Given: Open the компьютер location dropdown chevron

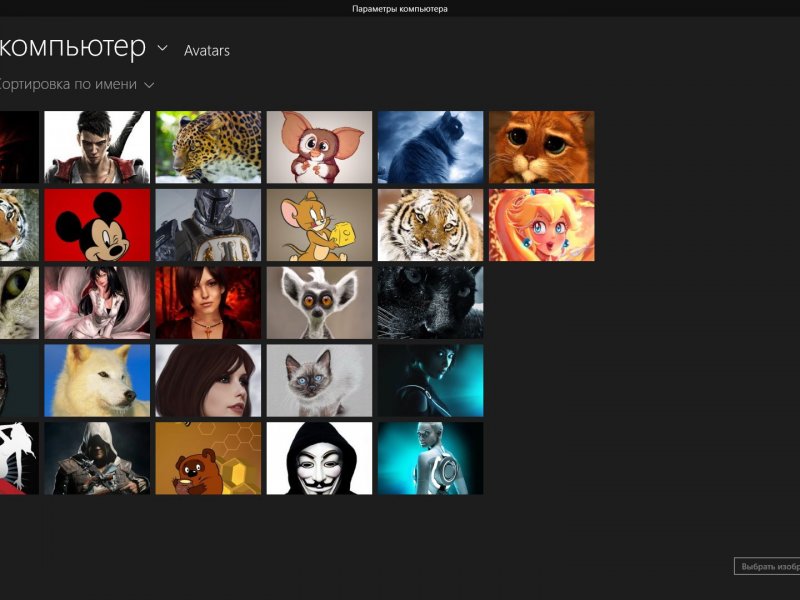Looking at the screenshot, I should [x=162, y=48].
